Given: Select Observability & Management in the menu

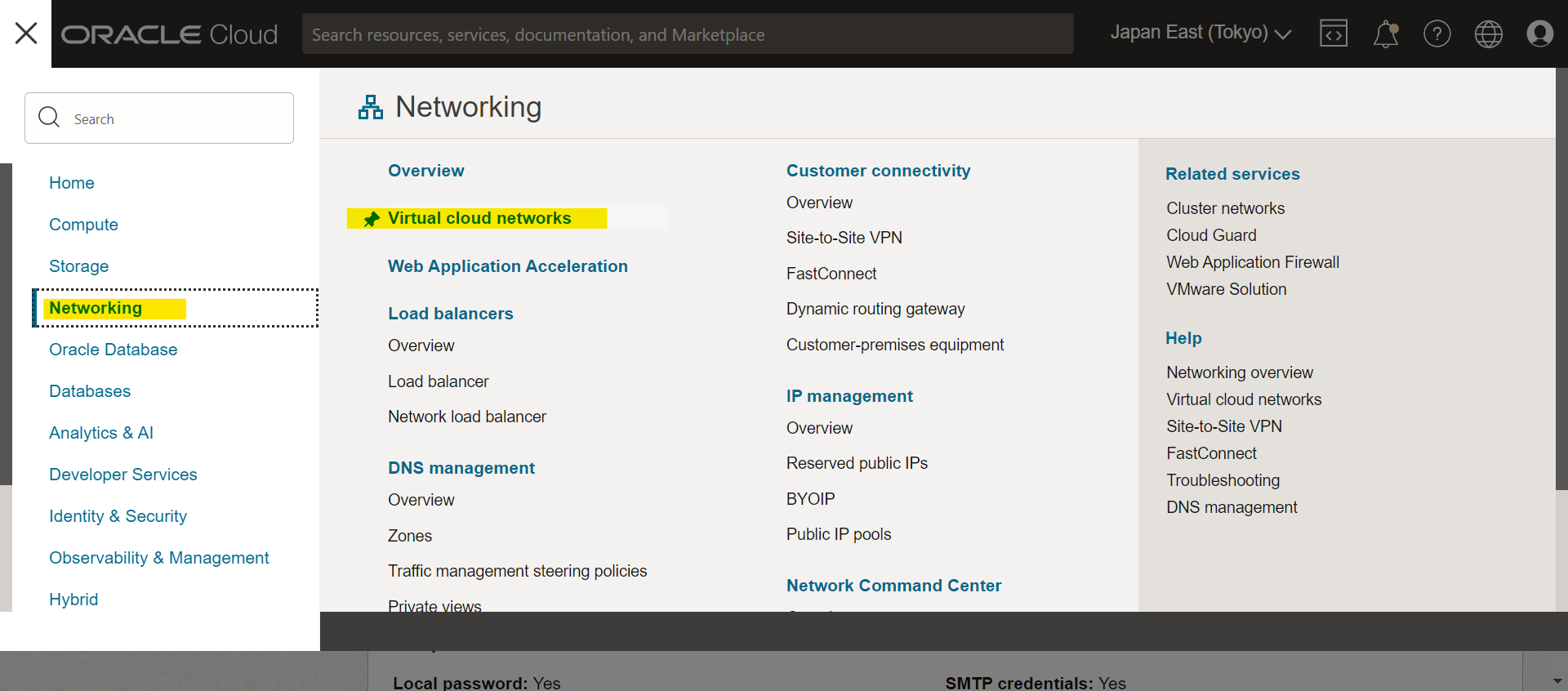Looking at the screenshot, I should (x=159, y=558).
